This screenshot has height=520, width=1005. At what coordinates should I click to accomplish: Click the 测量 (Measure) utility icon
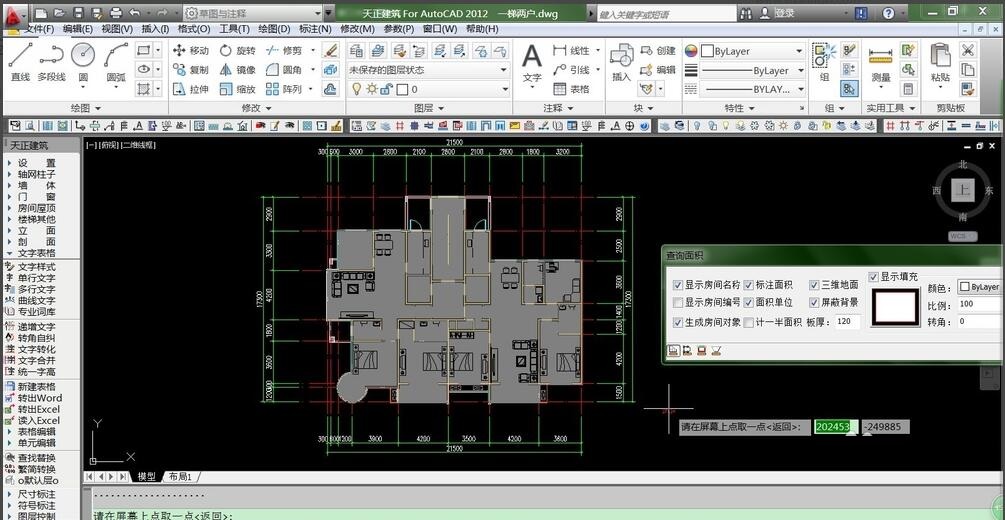[880, 61]
